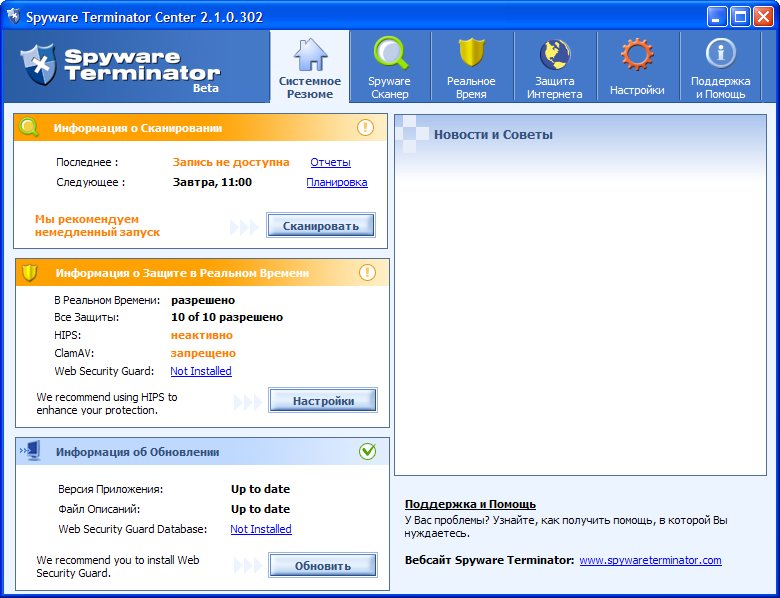Minimize the Spyware Terminator window
The height and width of the screenshot is (598, 780).
click(x=716, y=17)
